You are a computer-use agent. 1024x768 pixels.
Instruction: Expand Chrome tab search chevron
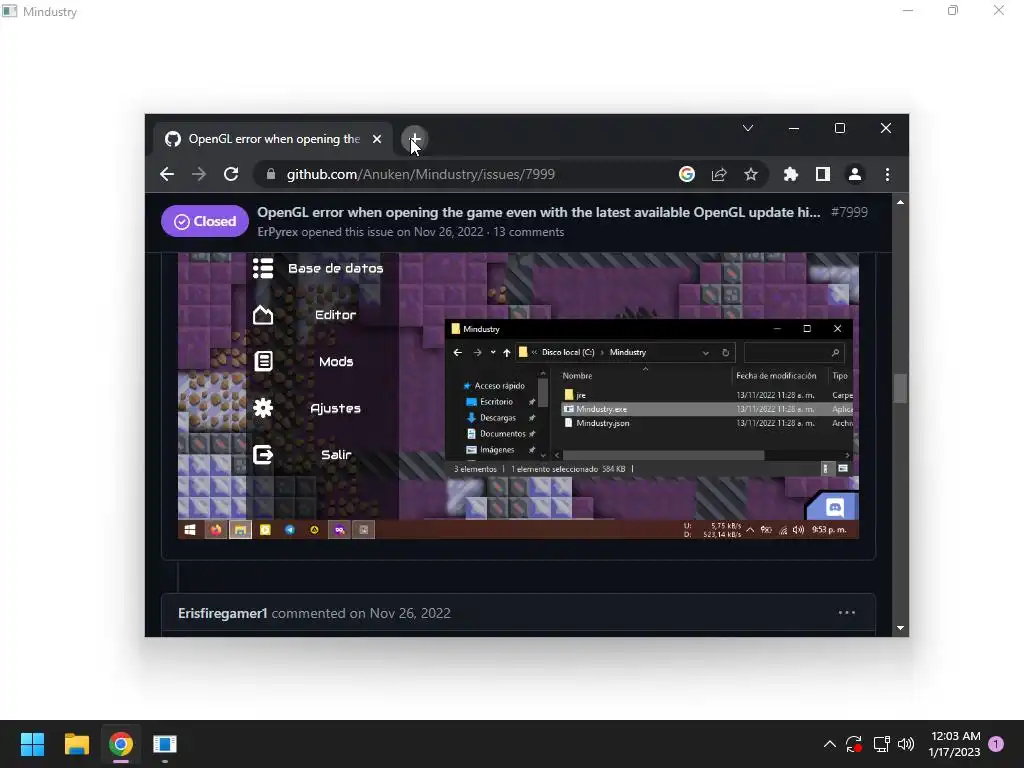(748, 128)
